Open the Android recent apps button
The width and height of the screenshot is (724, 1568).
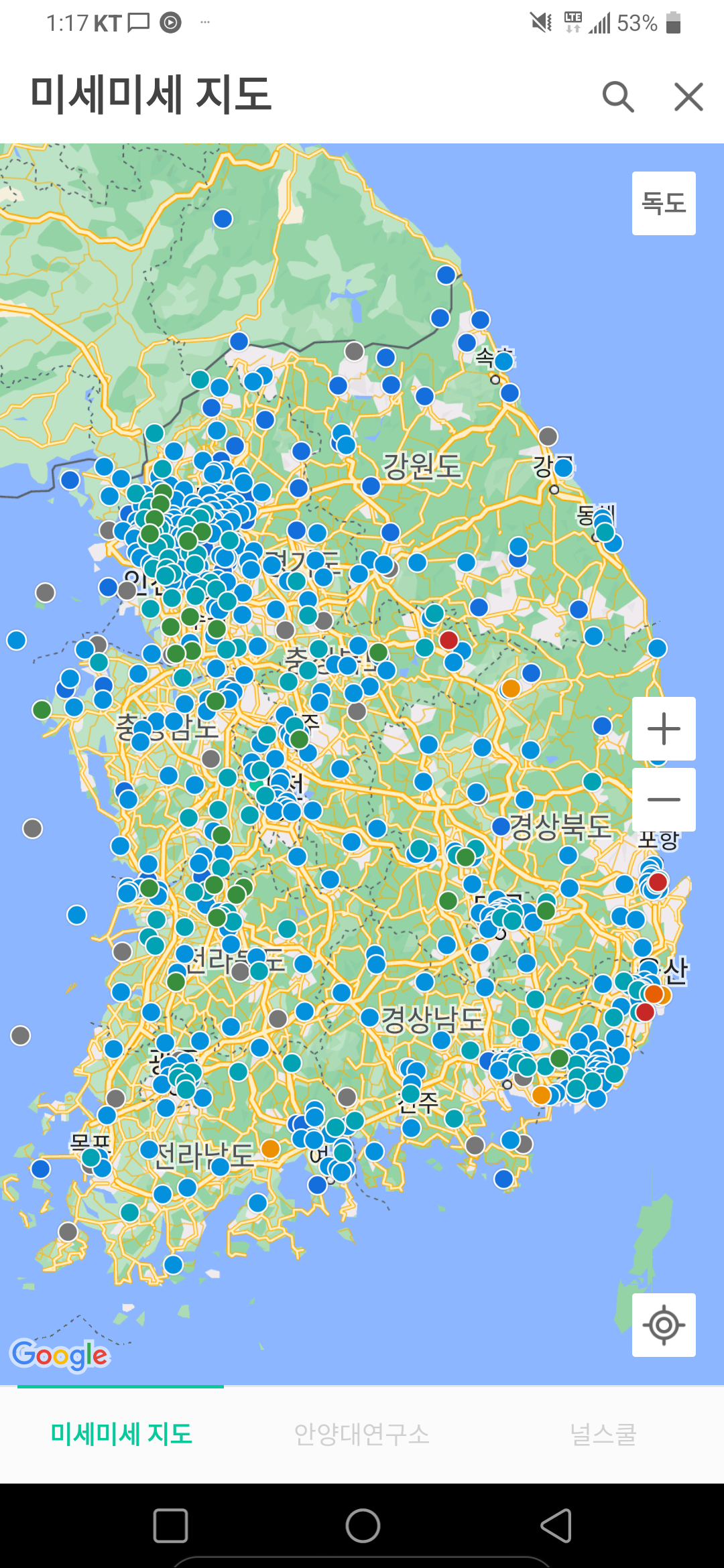point(170,1526)
